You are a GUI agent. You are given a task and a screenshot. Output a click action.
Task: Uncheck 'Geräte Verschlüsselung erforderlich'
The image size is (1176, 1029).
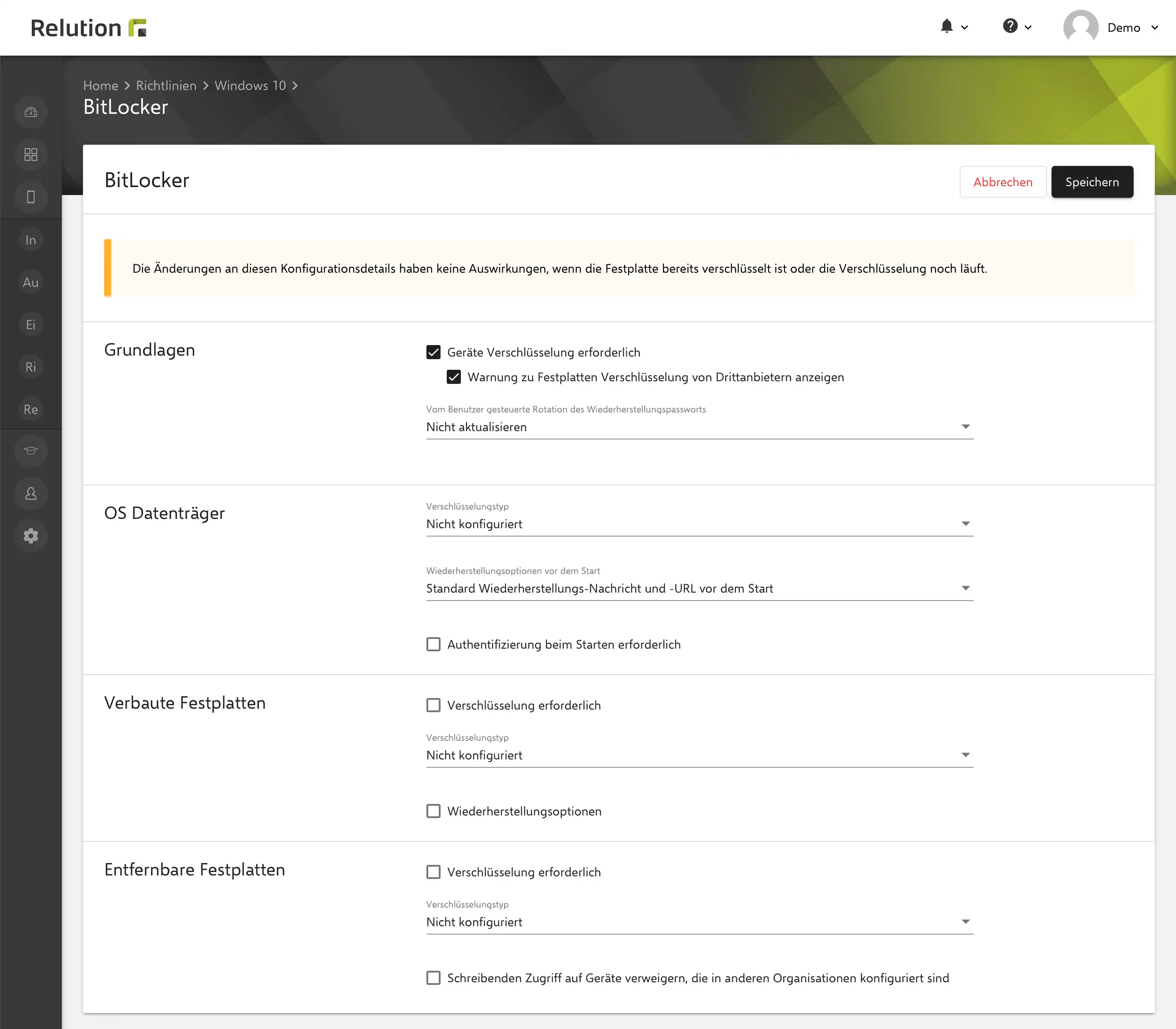coord(434,353)
